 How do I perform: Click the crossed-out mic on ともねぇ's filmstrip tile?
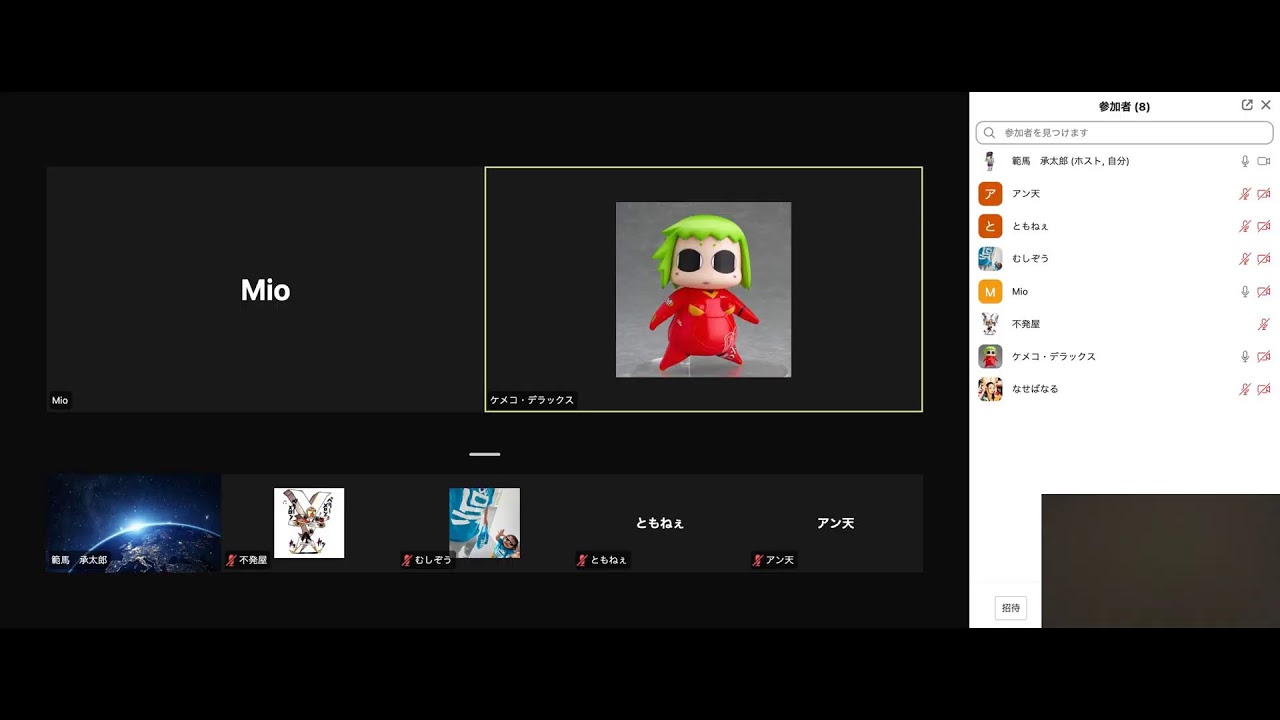[x=580, y=560]
